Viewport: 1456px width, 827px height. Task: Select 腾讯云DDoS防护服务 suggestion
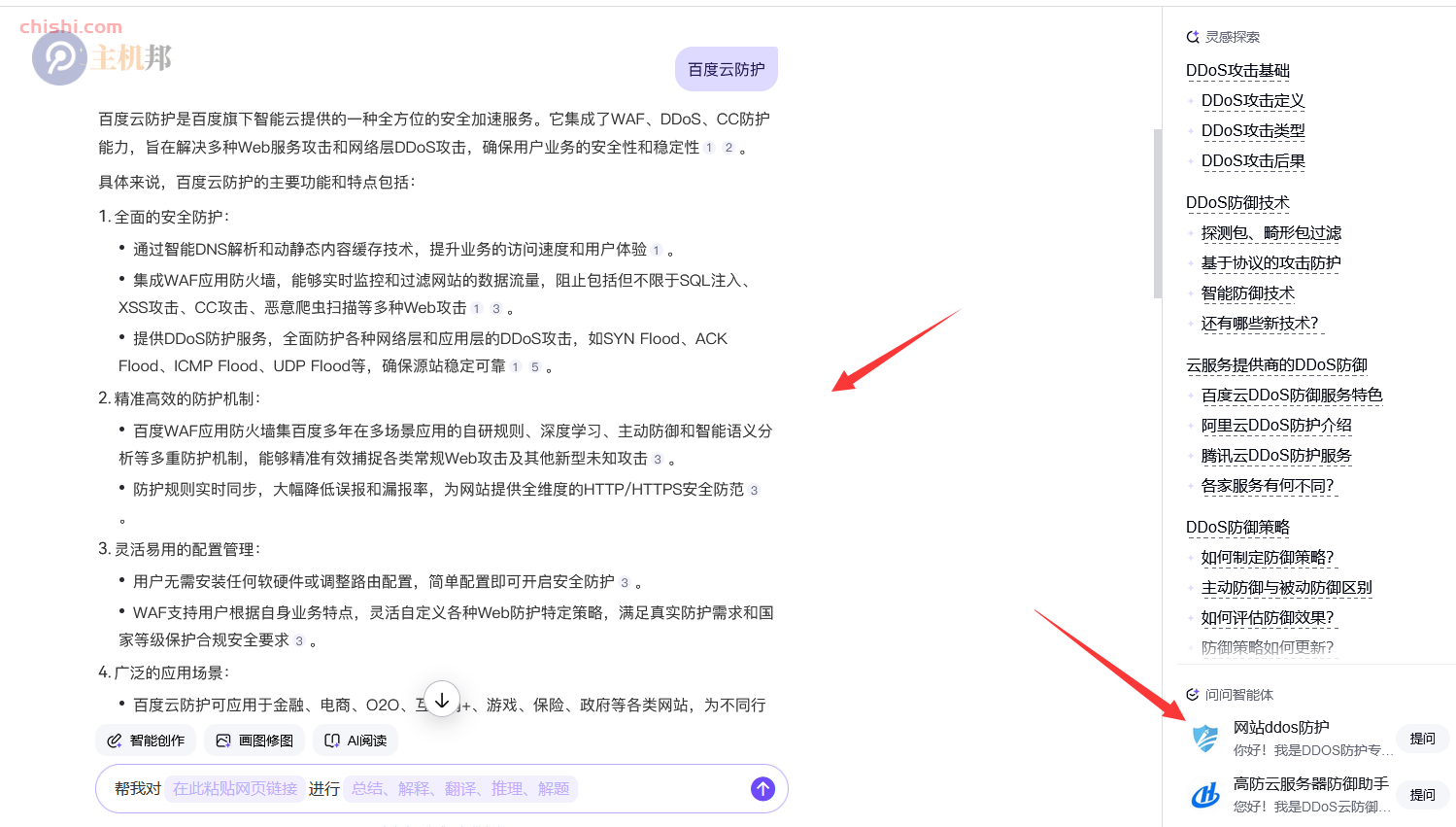coord(1276,455)
